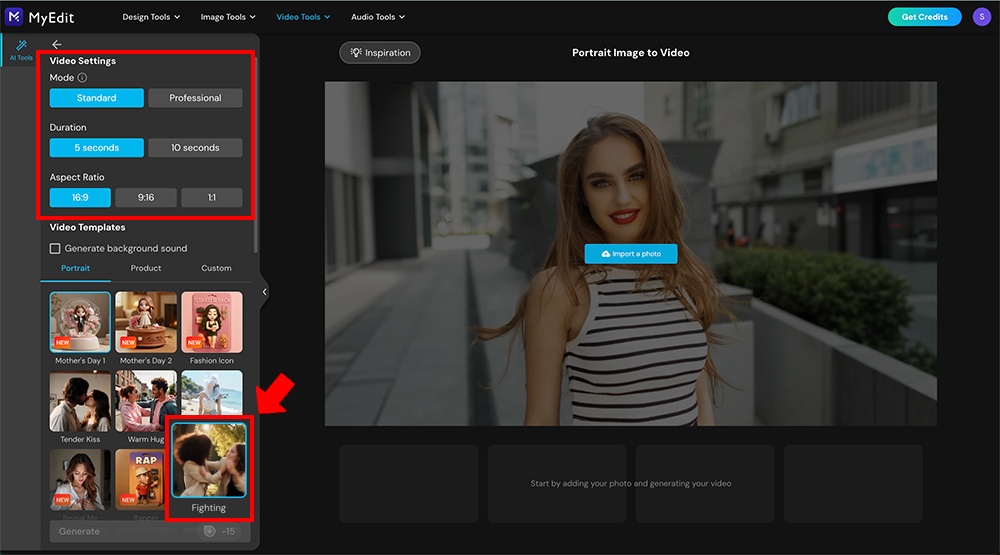Open the Audio Tools dropdown
The image size is (1000, 555).
378,17
